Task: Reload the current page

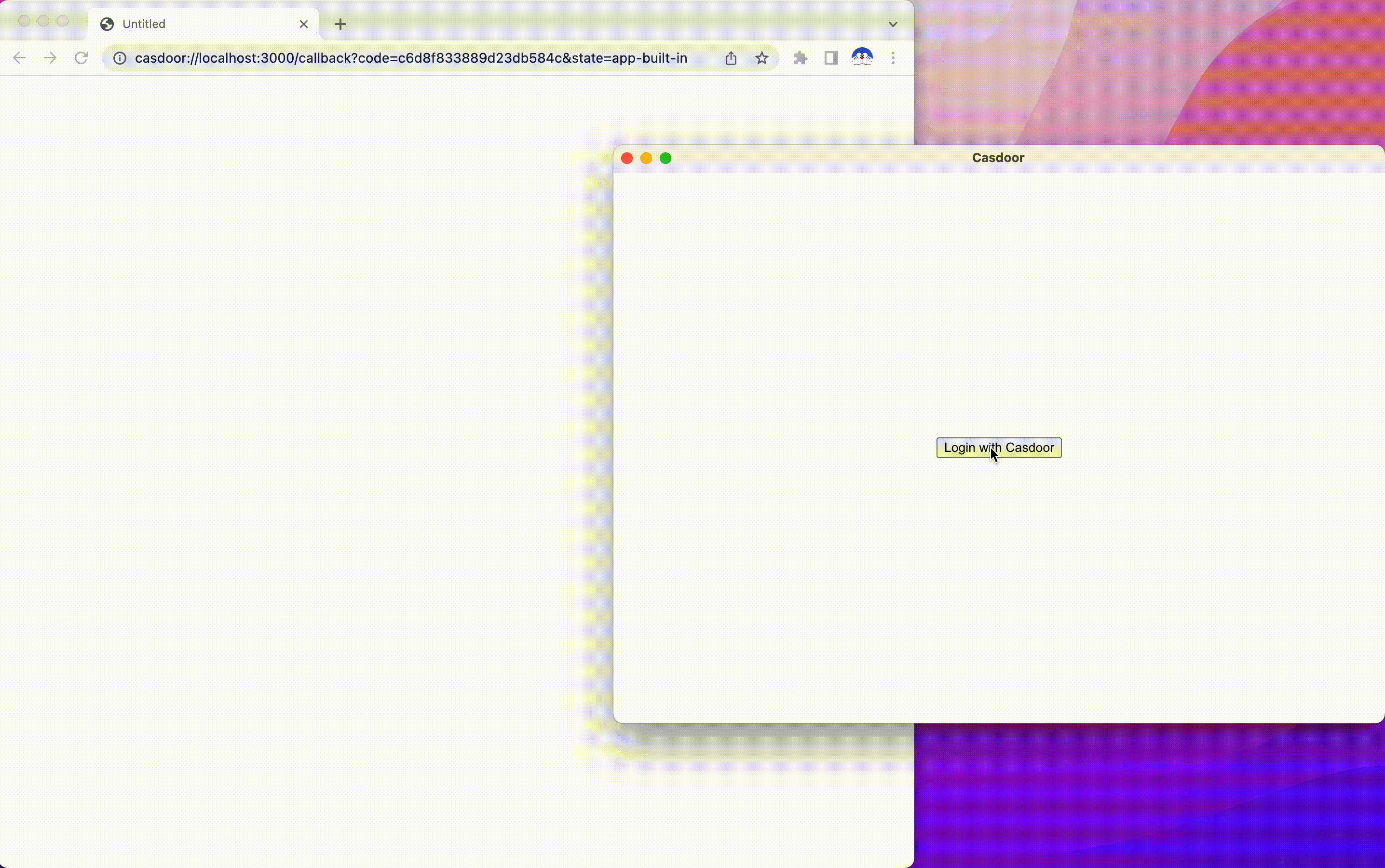Action: [81, 57]
